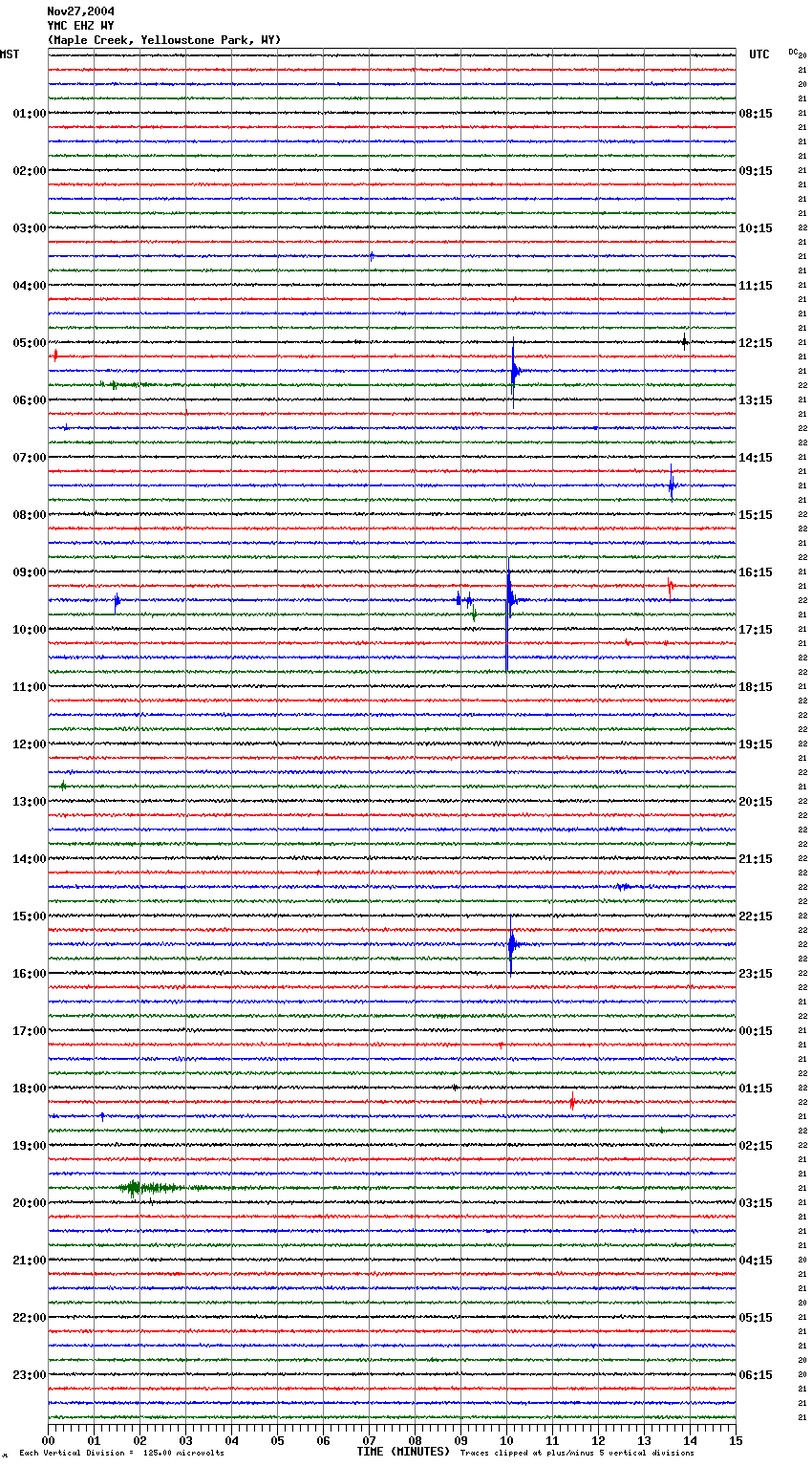Click minute 00 on the bottom axis
This screenshot has height=1466, width=812.
(49, 1440)
